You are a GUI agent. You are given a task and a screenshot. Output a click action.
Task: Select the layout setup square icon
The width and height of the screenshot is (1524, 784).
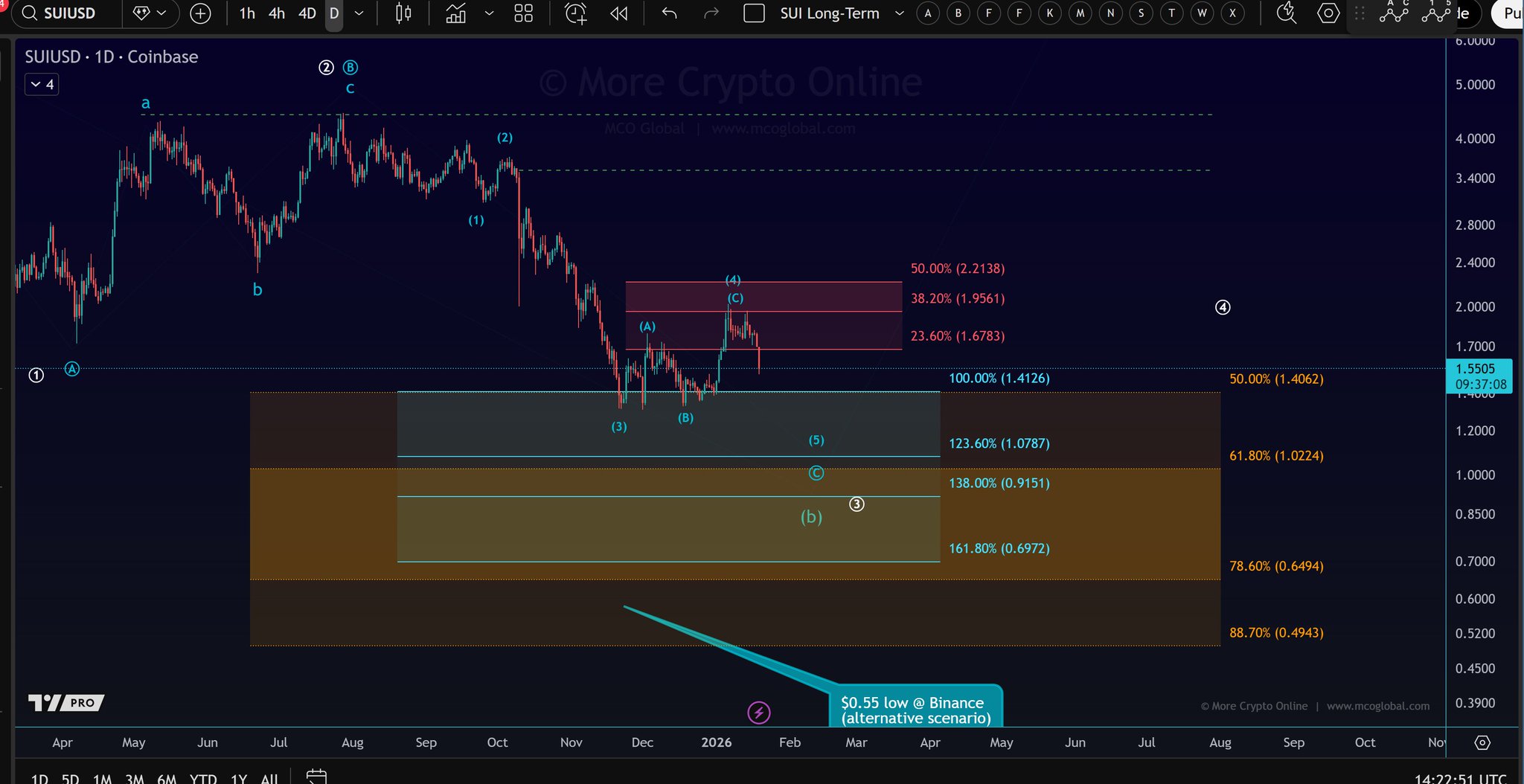754,13
